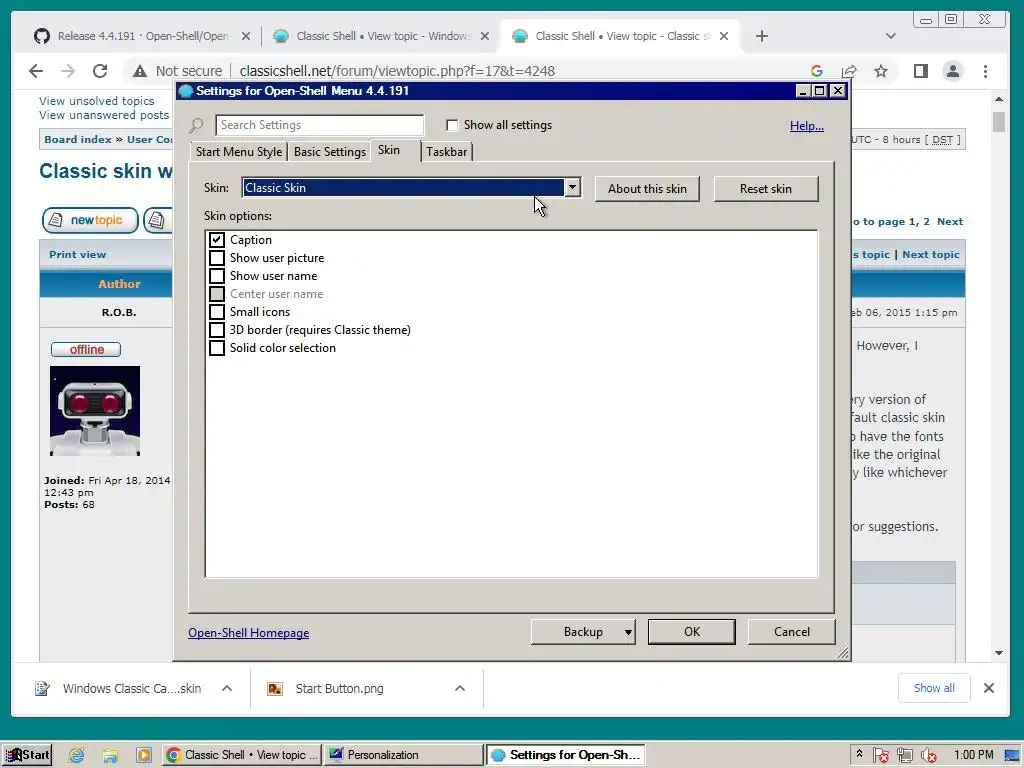Click the Search Settings field
The width and height of the screenshot is (1024, 768).
pos(319,125)
